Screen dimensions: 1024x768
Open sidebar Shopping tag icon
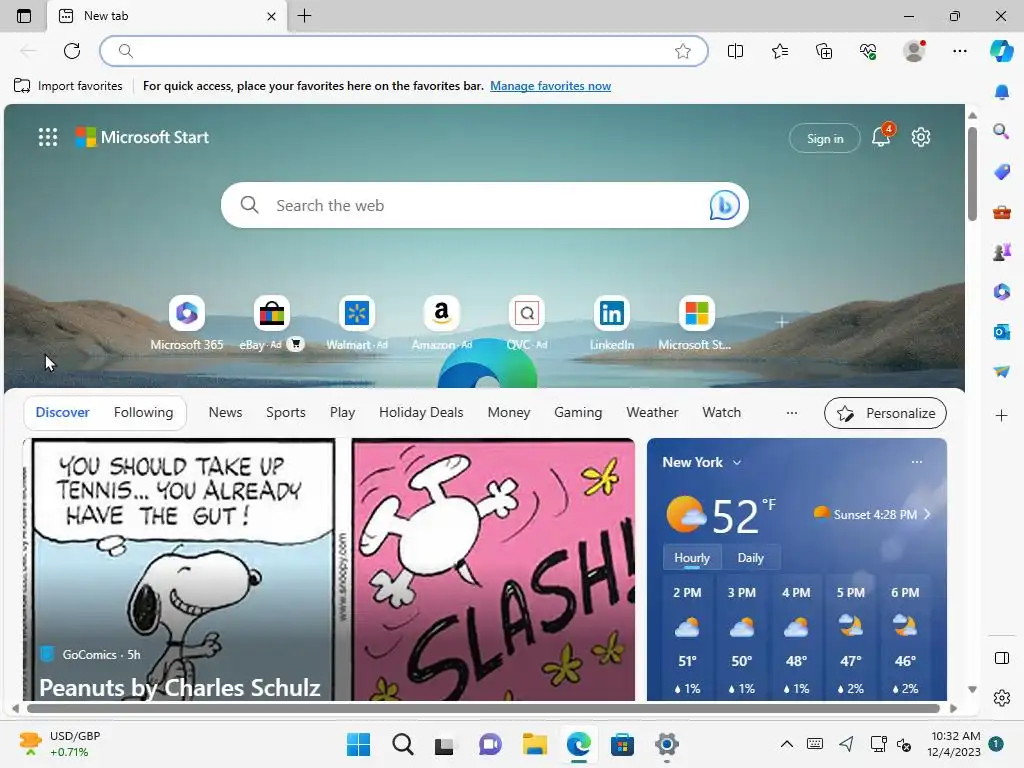(1002, 172)
